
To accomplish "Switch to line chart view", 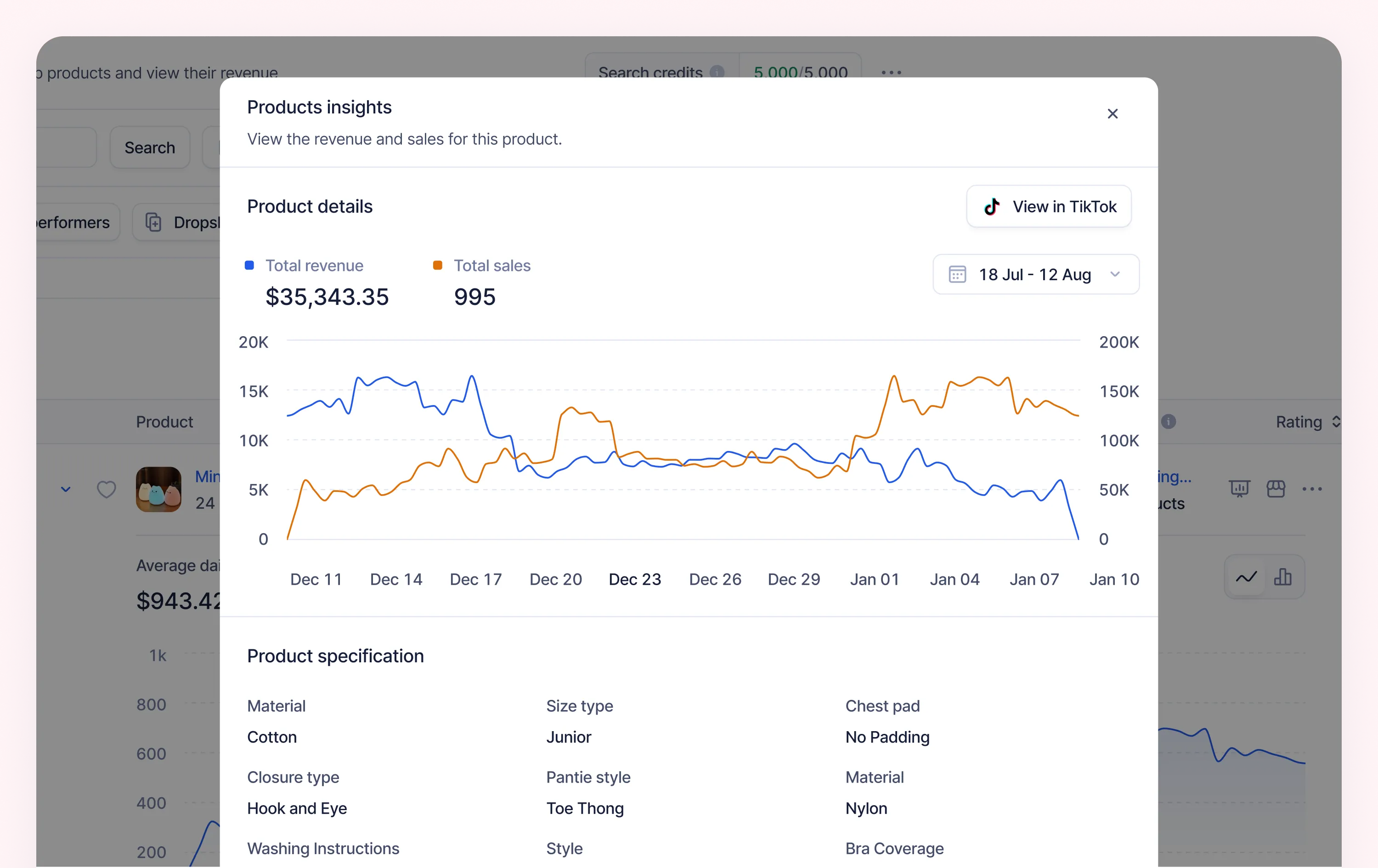I will point(1246,577).
